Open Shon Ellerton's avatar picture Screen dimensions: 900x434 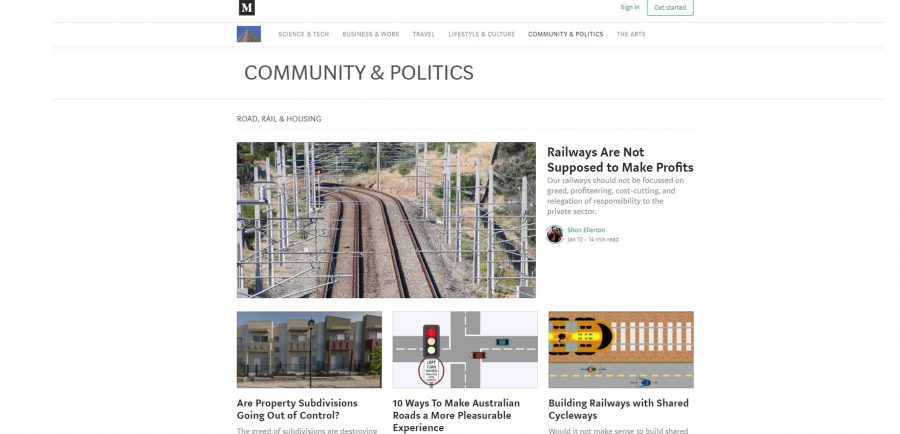pyautogui.click(x=554, y=234)
